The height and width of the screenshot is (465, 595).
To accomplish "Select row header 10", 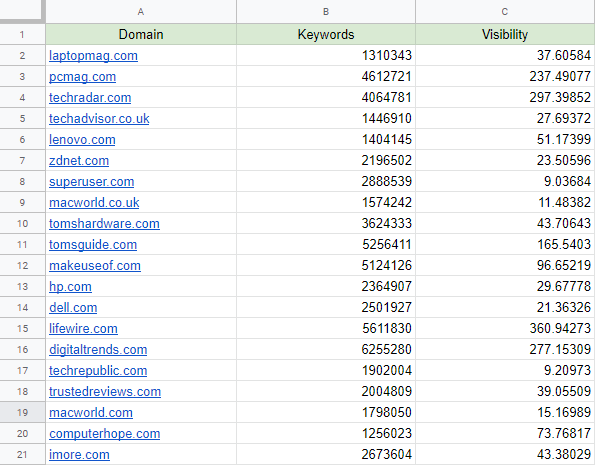I will click(x=22, y=224).
